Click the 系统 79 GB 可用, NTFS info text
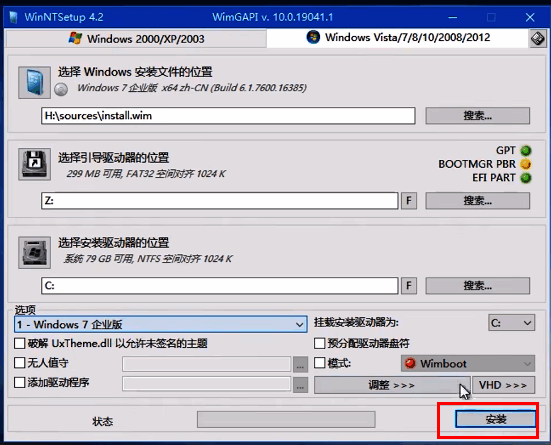Viewport: 551px width, 445px height. pos(148,259)
